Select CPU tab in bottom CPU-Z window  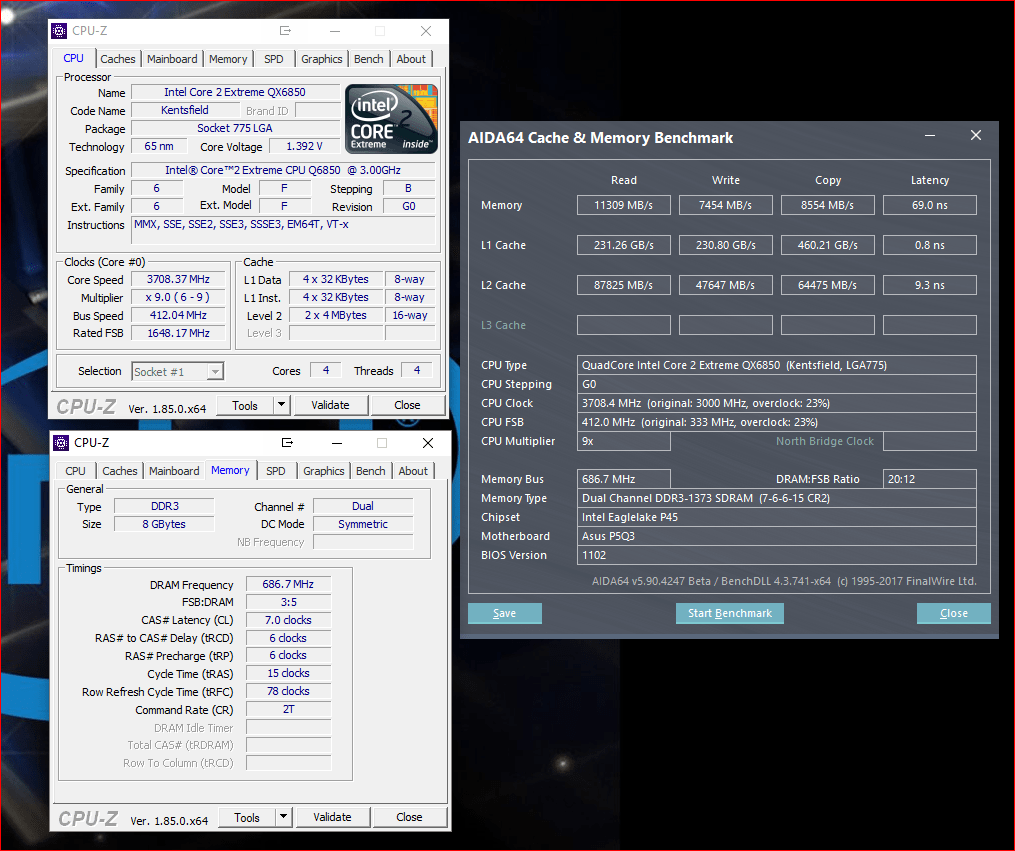pos(75,471)
